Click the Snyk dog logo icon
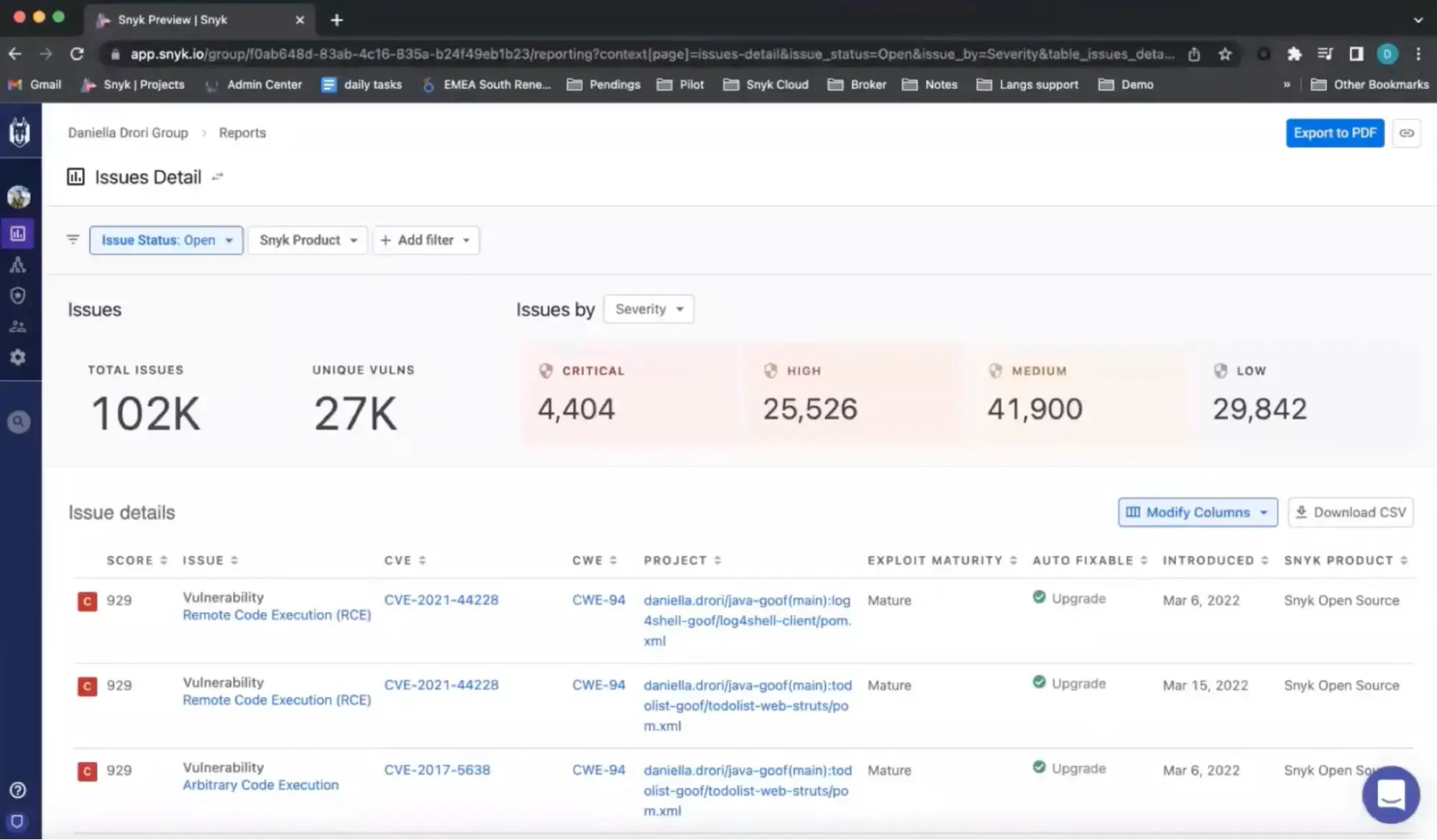The image size is (1437, 840). tap(19, 132)
